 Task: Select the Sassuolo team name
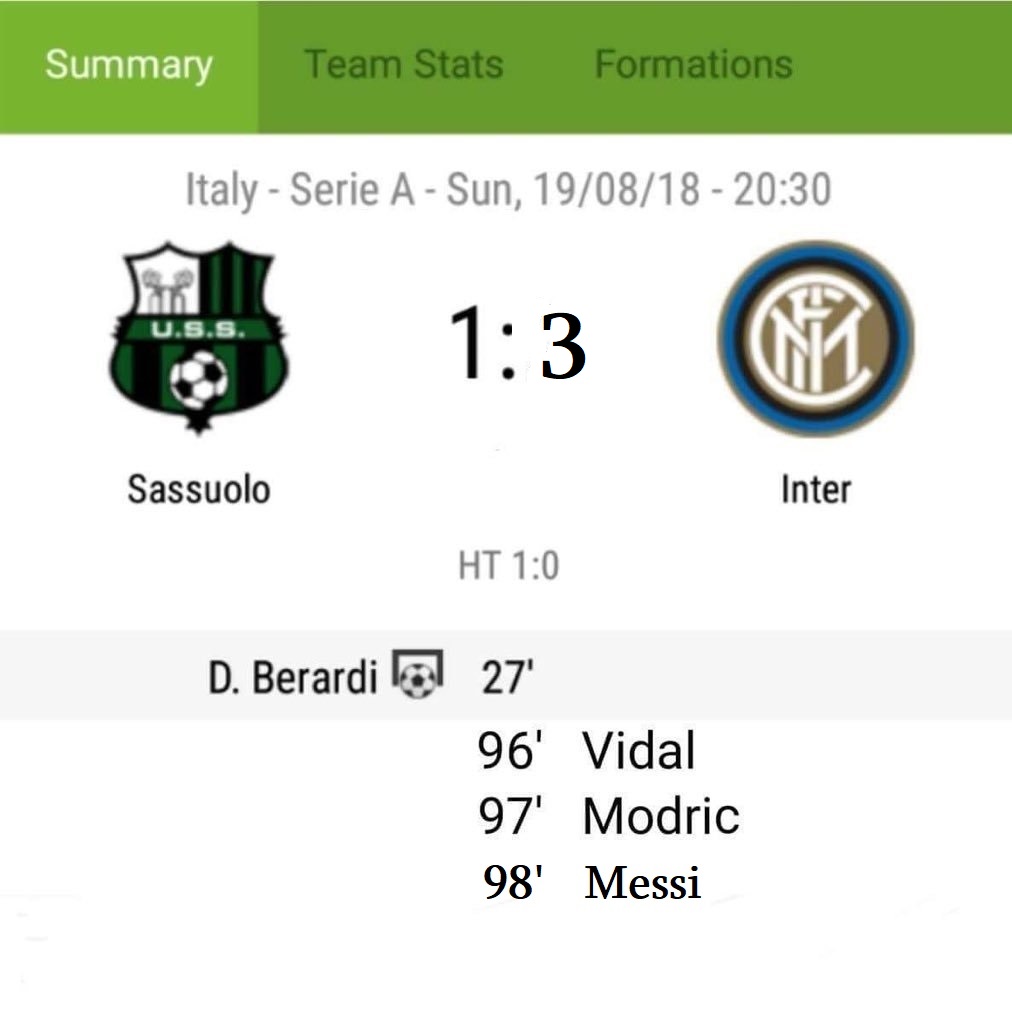click(x=198, y=489)
